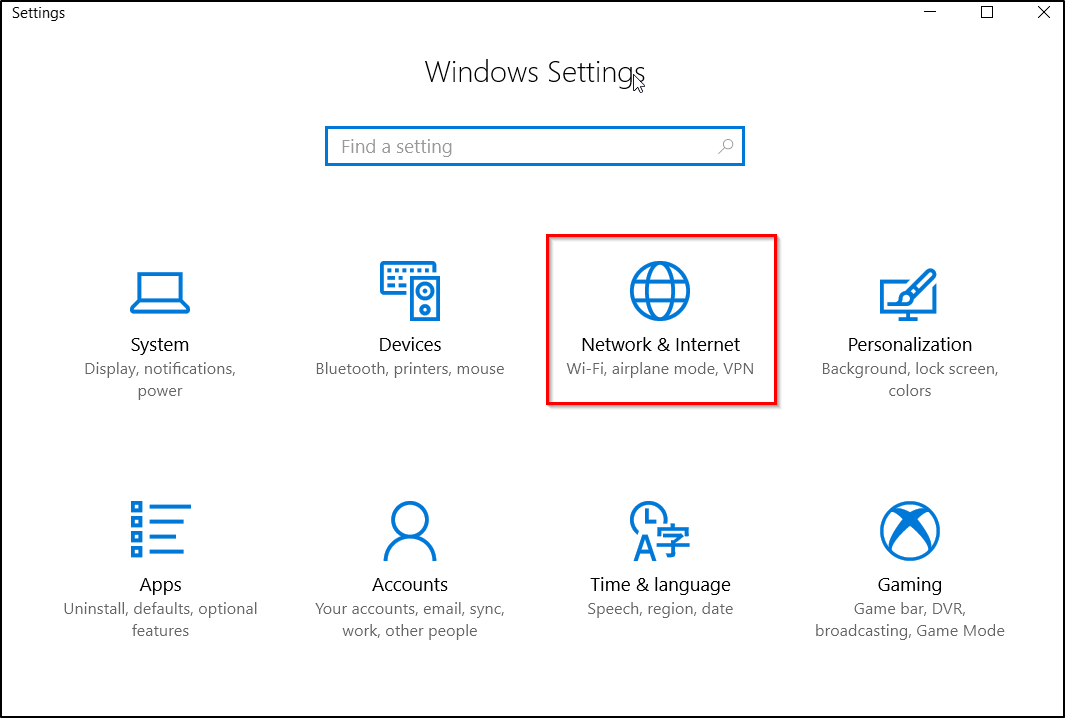Screen dimensions: 1065x718
Task: Open the Accounts person icon
Action: [x=410, y=531]
